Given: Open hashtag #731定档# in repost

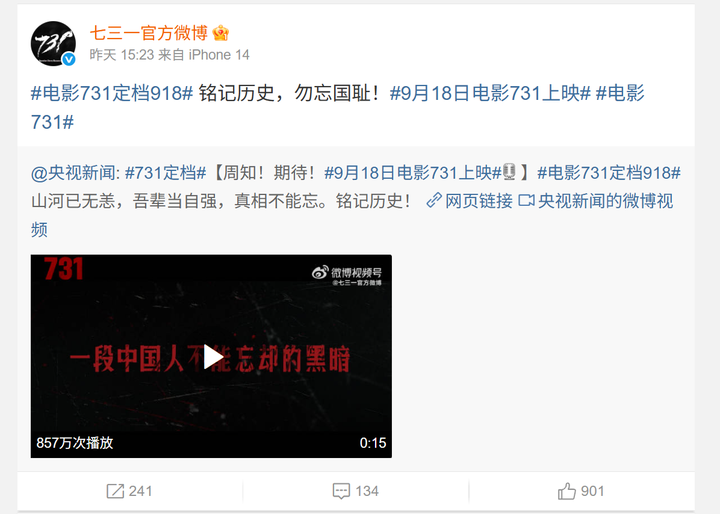Looking at the screenshot, I should (x=166, y=173).
